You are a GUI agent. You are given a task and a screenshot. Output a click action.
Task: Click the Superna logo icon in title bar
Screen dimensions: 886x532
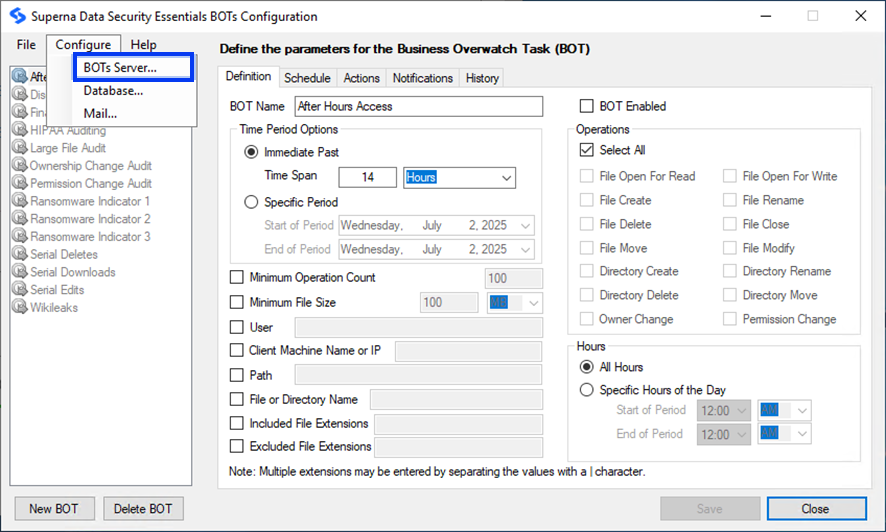pos(18,16)
